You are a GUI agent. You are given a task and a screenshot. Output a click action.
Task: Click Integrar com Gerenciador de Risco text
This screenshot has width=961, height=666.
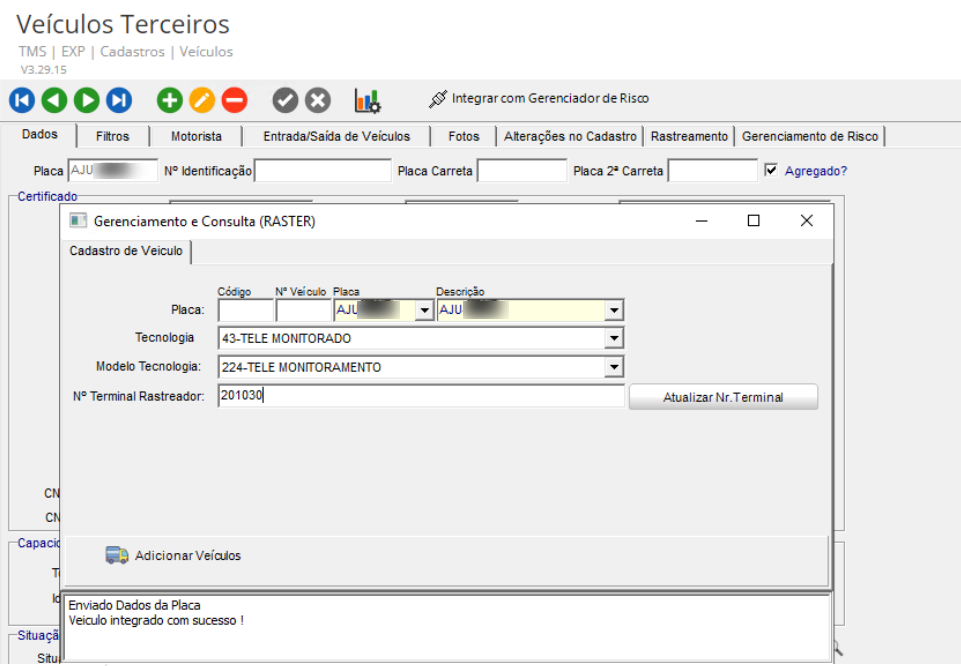550,98
